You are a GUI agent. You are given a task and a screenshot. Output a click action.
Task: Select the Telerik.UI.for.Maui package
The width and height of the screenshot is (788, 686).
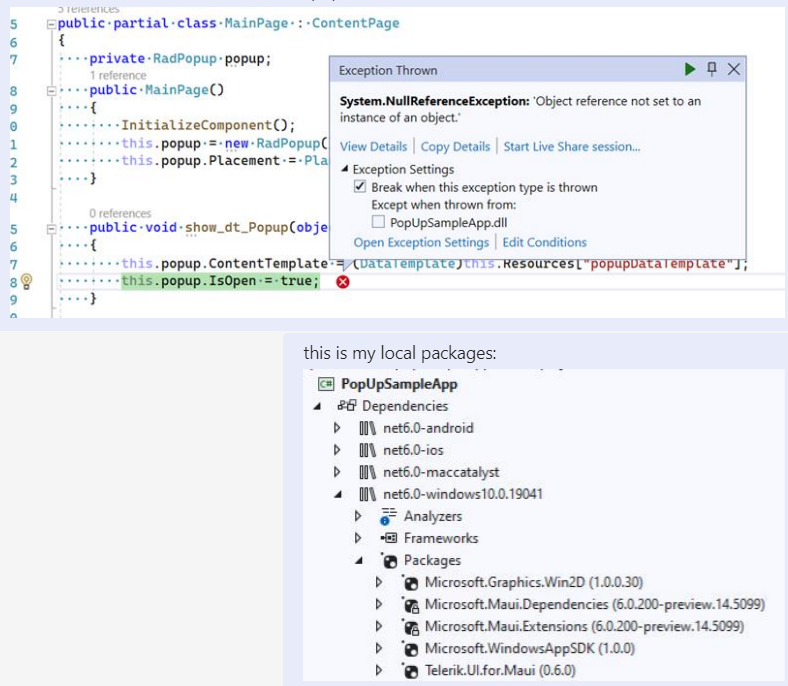click(x=499, y=670)
